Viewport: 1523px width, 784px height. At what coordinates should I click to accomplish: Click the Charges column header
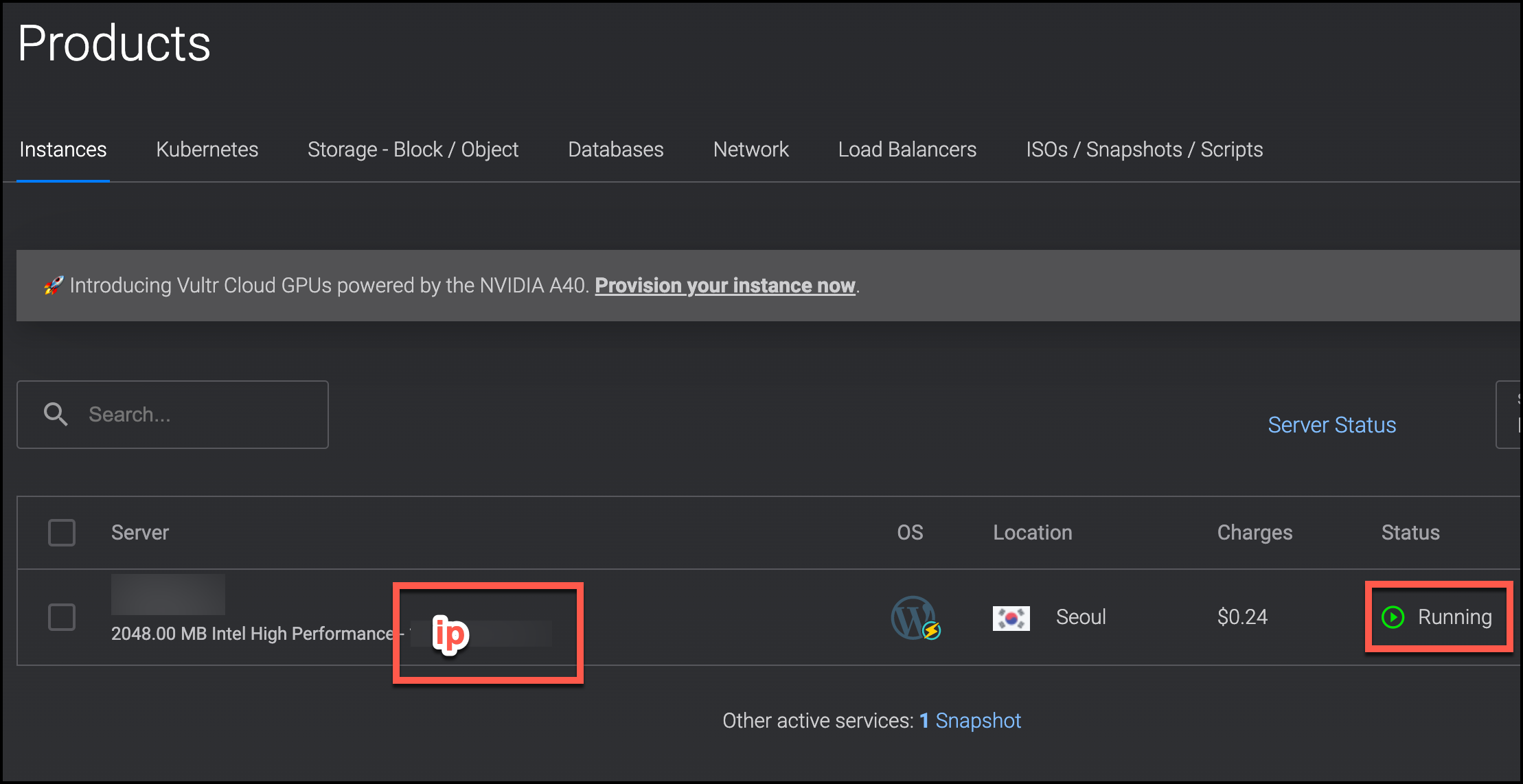[x=1254, y=533]
